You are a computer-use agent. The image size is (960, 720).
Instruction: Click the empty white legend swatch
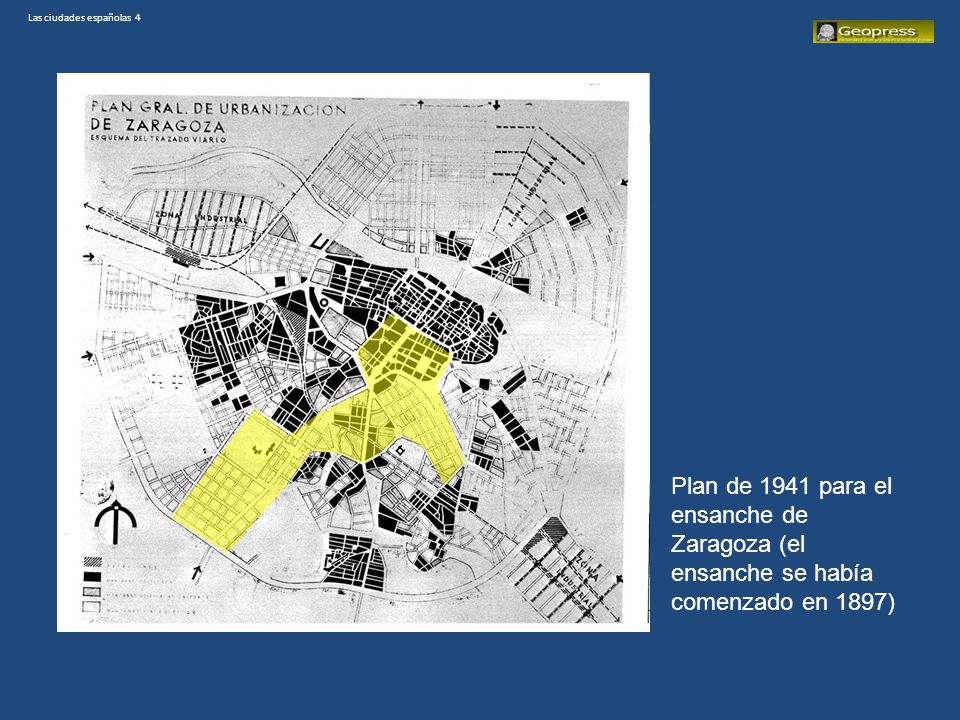pyautogui.click(x=92, y=607)
